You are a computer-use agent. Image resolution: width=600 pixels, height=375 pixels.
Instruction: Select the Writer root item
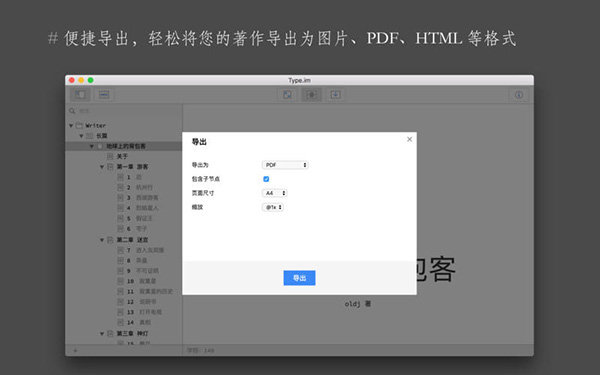coord(96,126)
